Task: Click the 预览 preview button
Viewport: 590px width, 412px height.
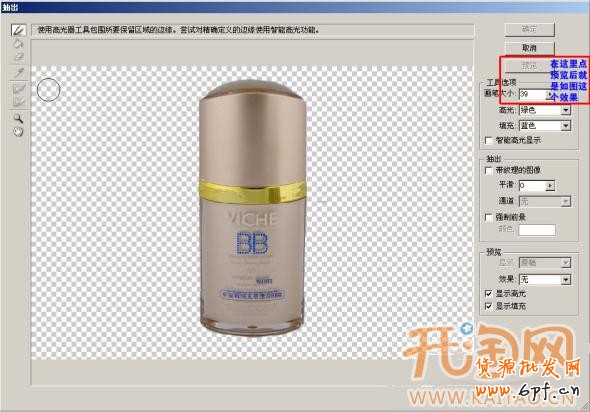Action: pos(529,65)
